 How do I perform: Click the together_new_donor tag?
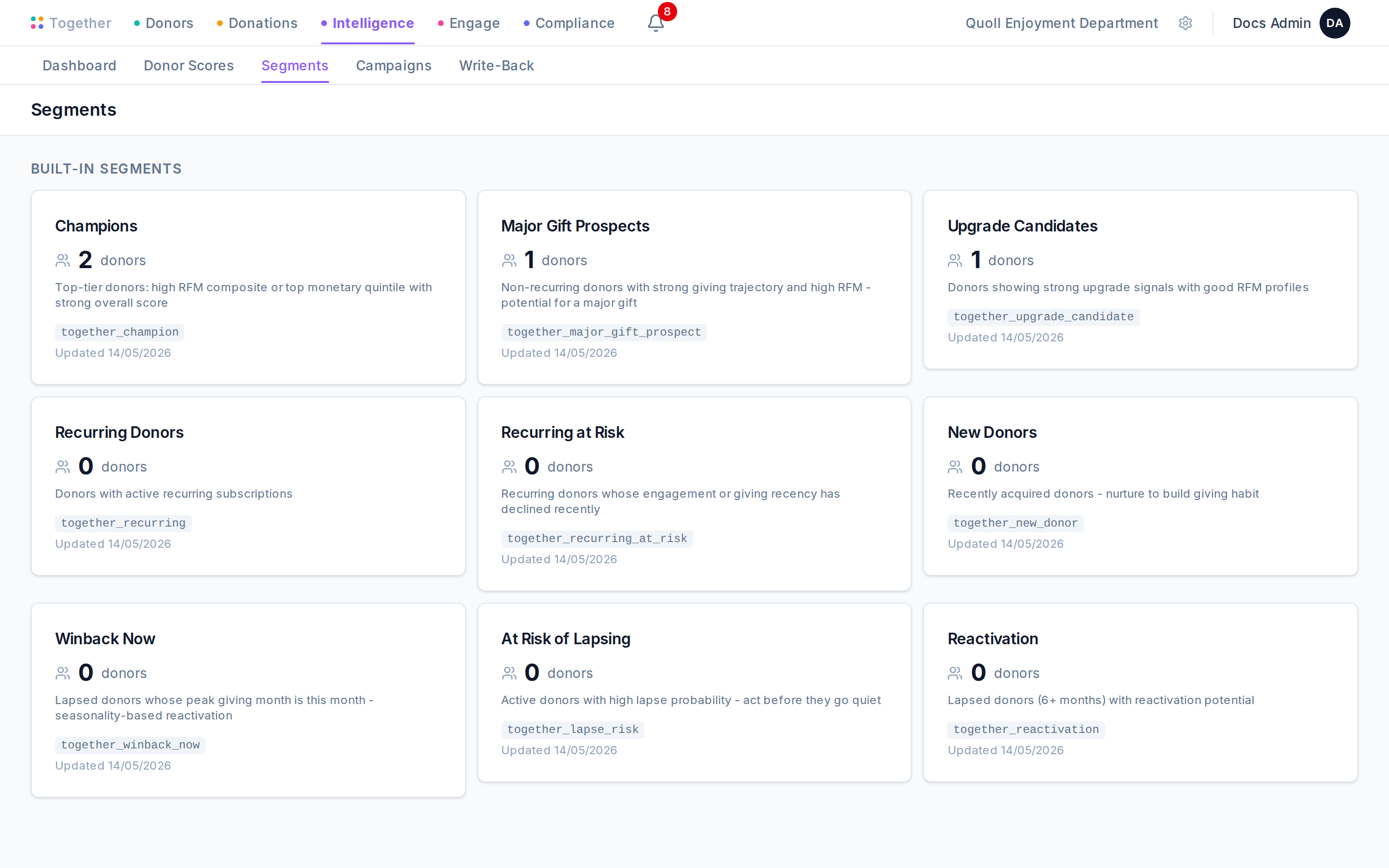coord(1015,523)
